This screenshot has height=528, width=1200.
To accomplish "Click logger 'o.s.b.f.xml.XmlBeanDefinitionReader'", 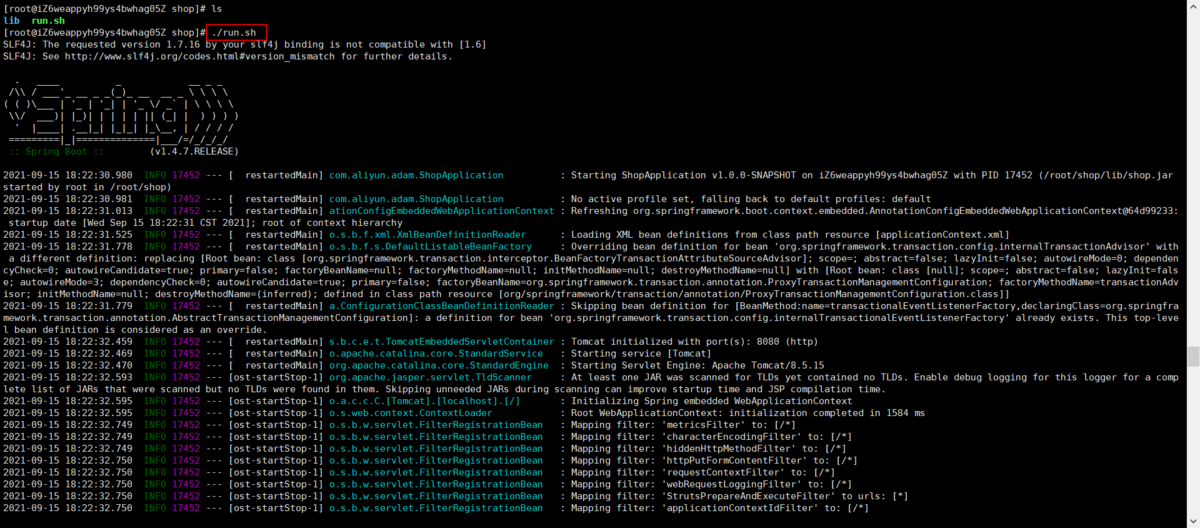I will coord(426,236).
